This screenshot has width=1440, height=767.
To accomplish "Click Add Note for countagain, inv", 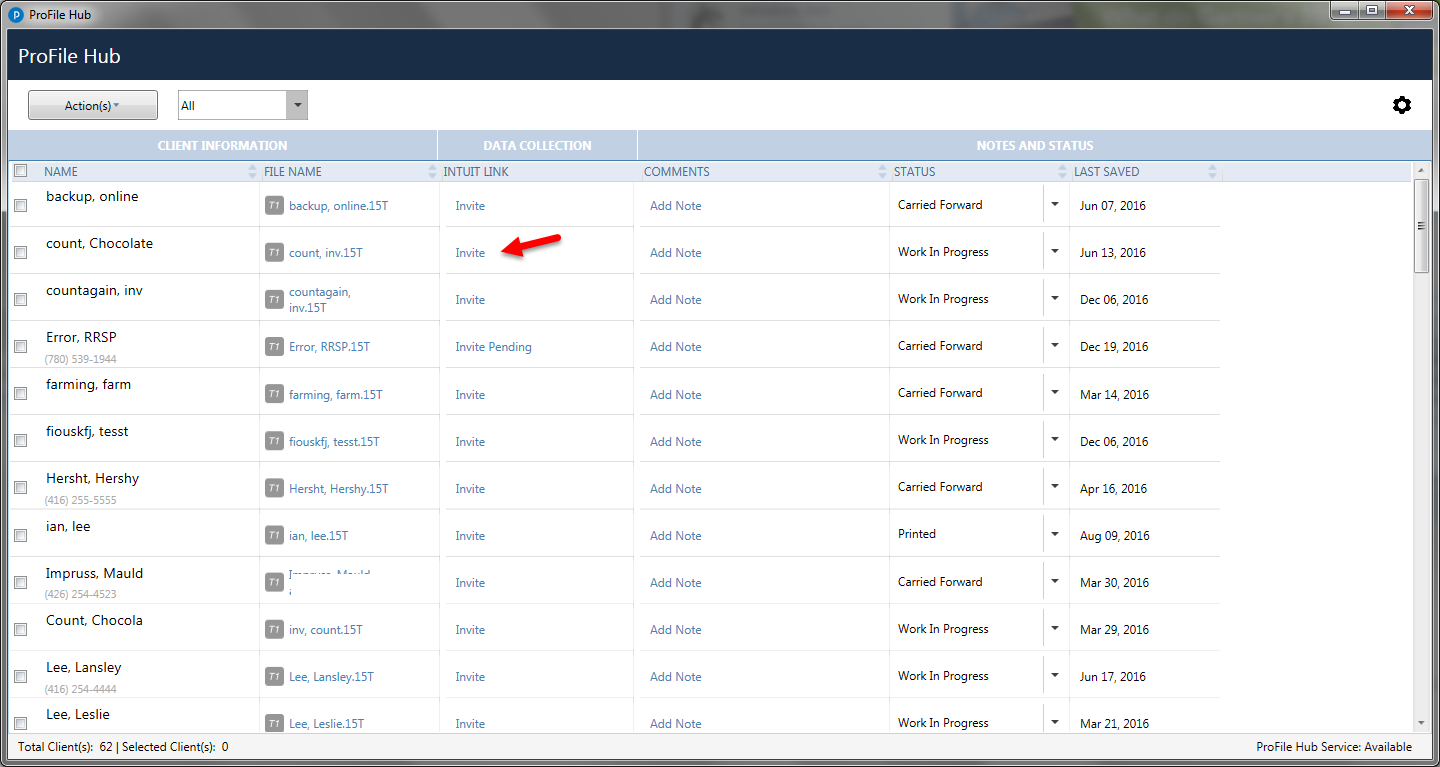I will 675,300.
